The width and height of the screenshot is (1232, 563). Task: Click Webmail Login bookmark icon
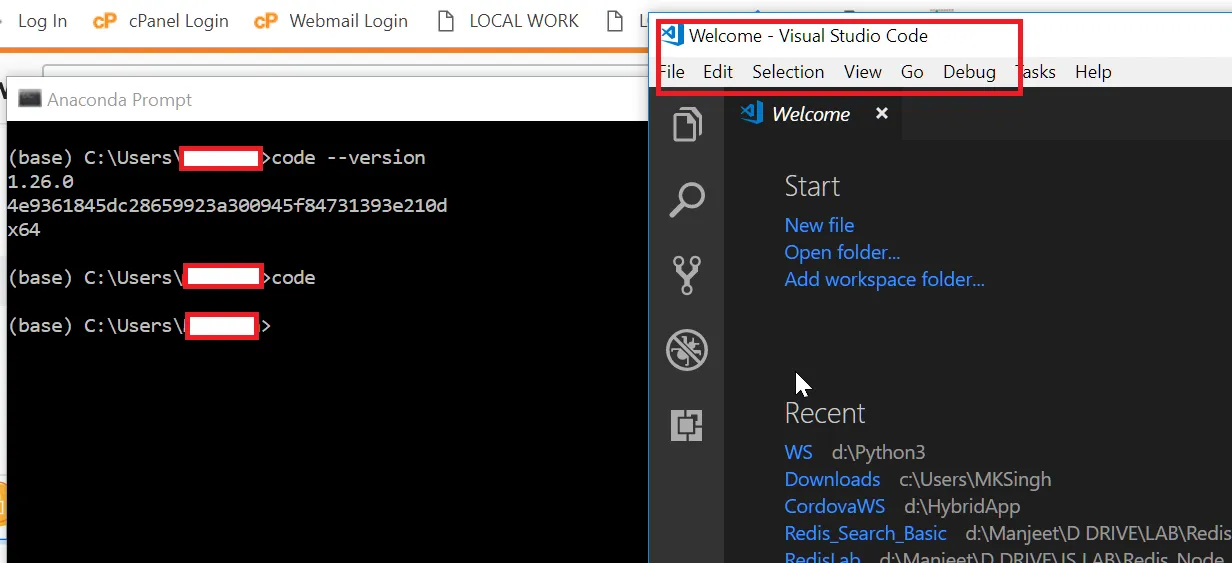[x=265, y=20]
